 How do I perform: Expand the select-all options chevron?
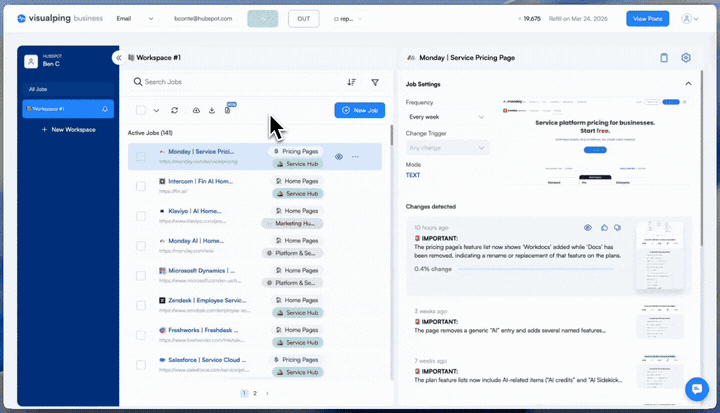[156, 110]
